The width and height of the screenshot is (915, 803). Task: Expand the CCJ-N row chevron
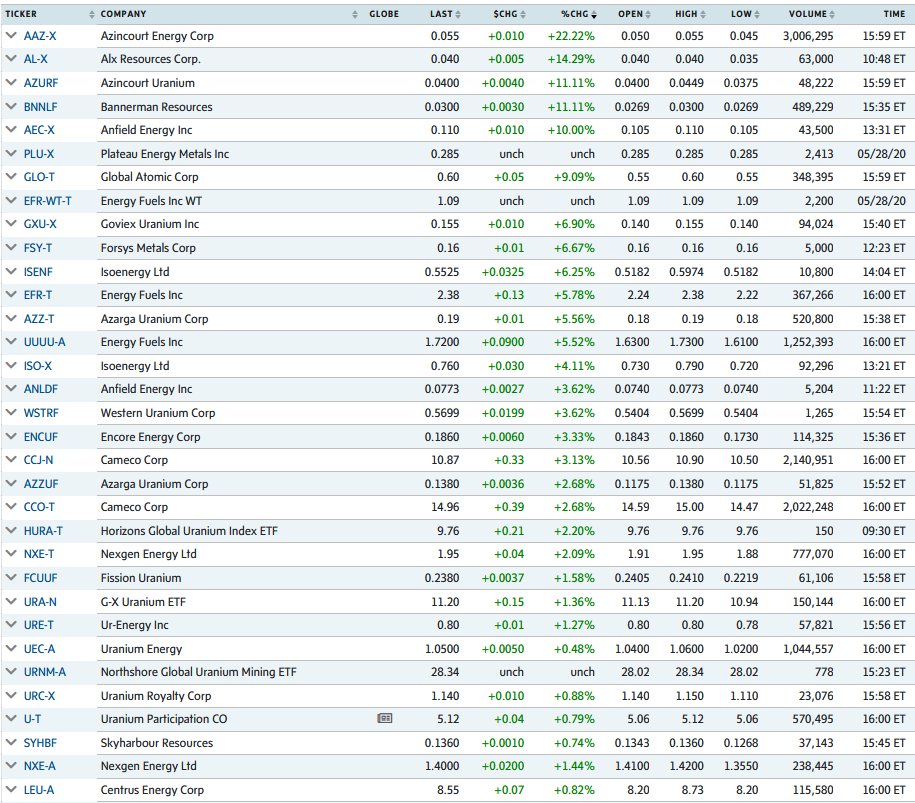point(11,460)
